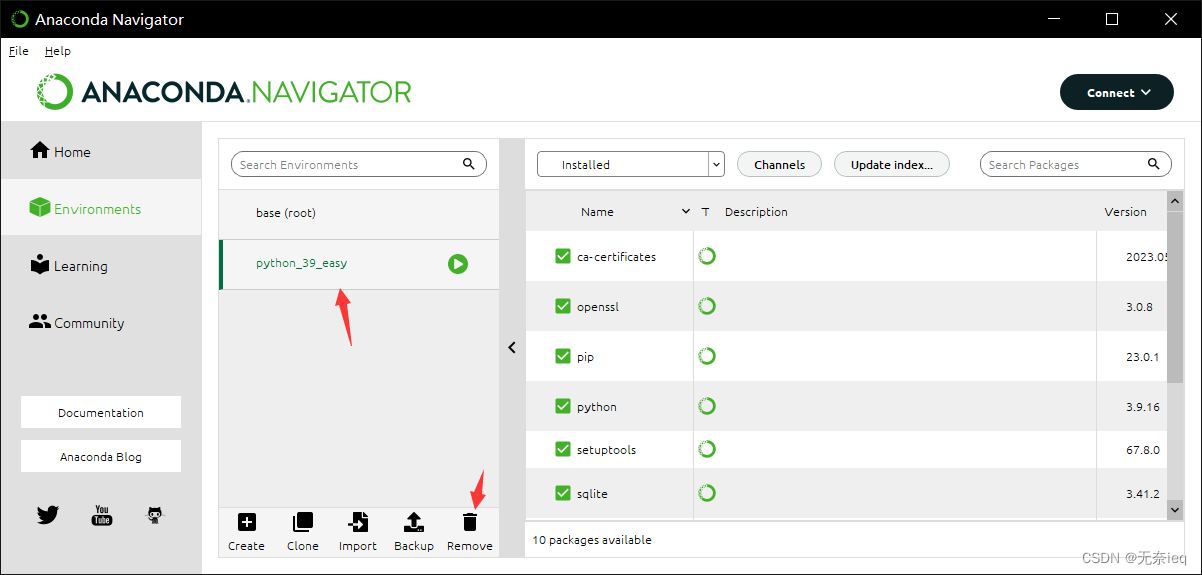This screenshot has height=575, width=1202.
Task: Expand the Connect dropdown button
Action: coord(1116,92)
